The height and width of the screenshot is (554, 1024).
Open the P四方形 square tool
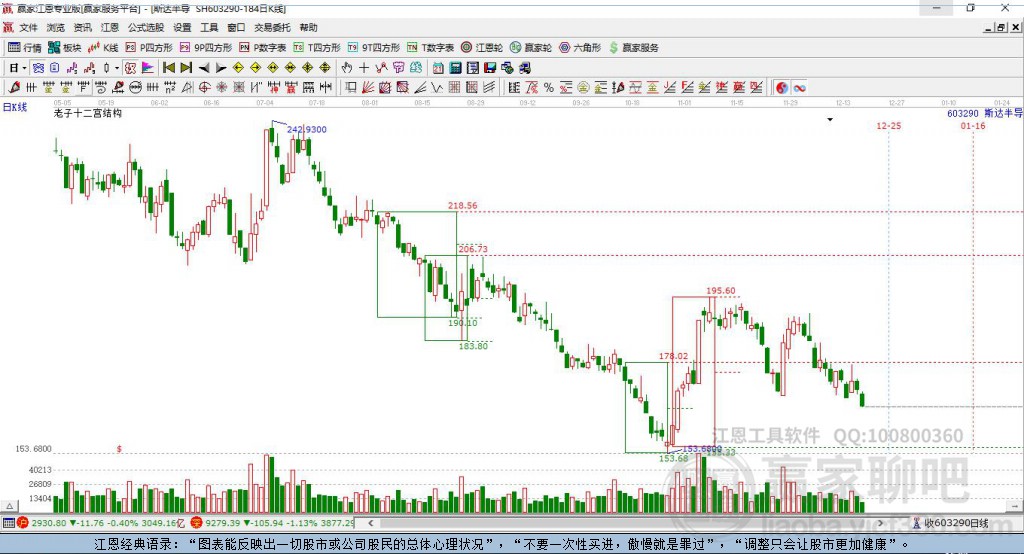149,48
